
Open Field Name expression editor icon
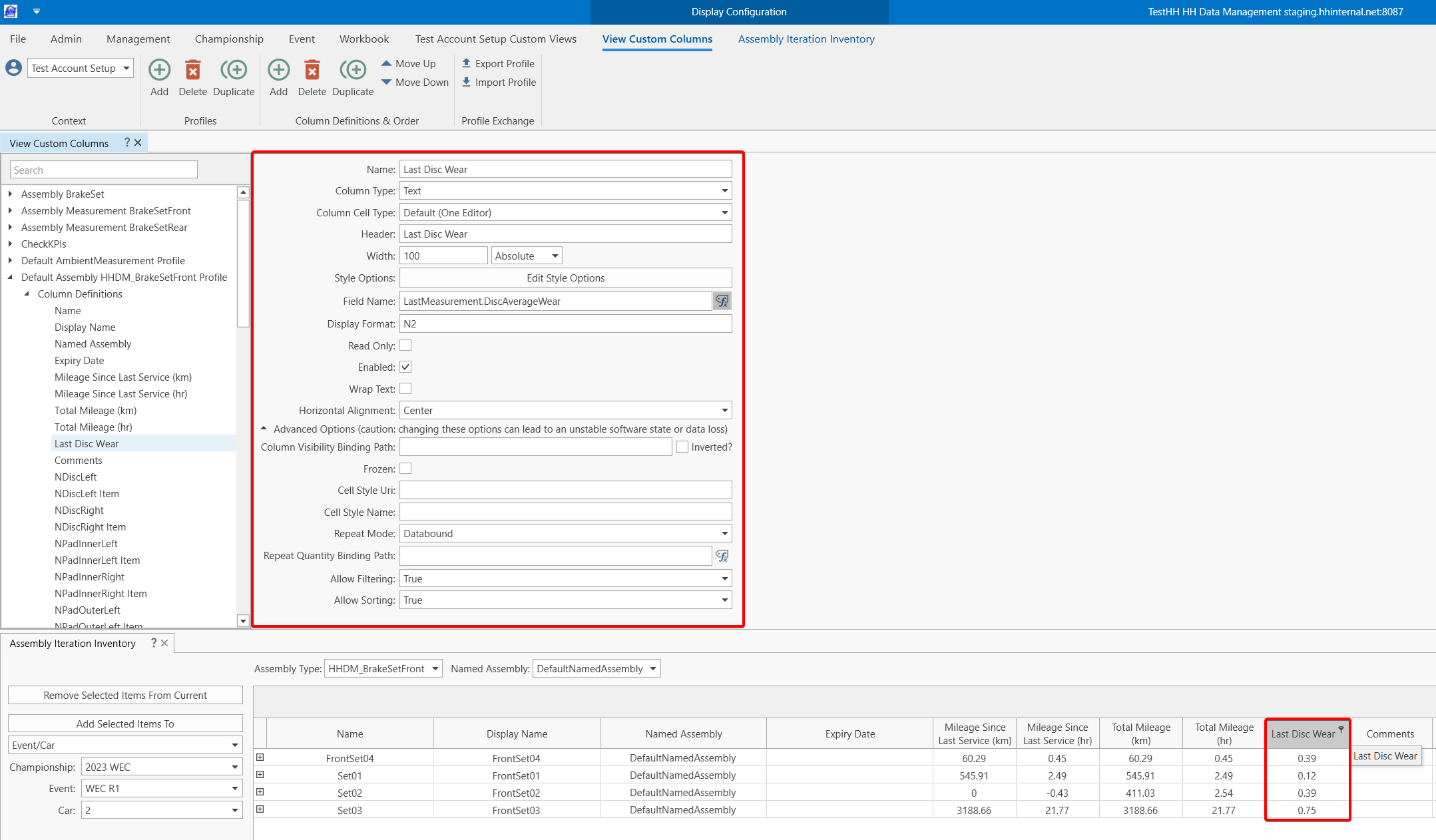point(722,302)
